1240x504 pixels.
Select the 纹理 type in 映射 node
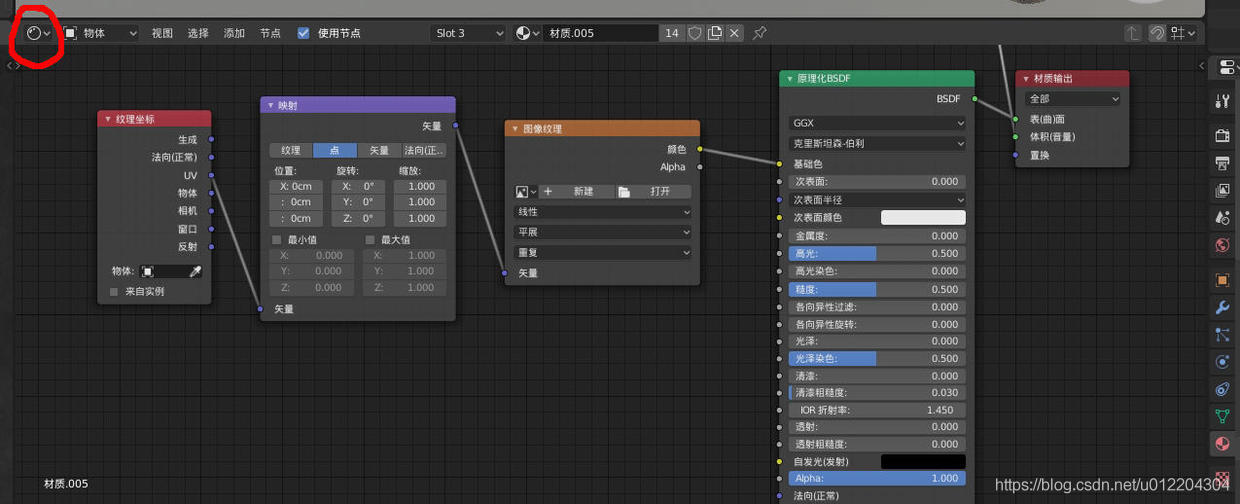(291, 150)
